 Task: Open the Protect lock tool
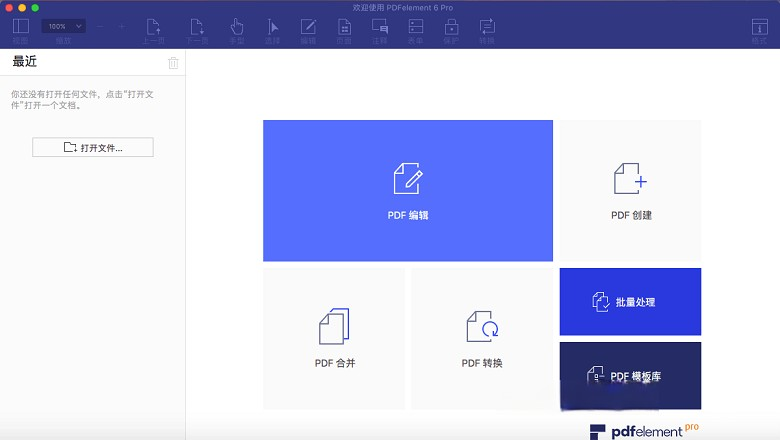point(451,26)
